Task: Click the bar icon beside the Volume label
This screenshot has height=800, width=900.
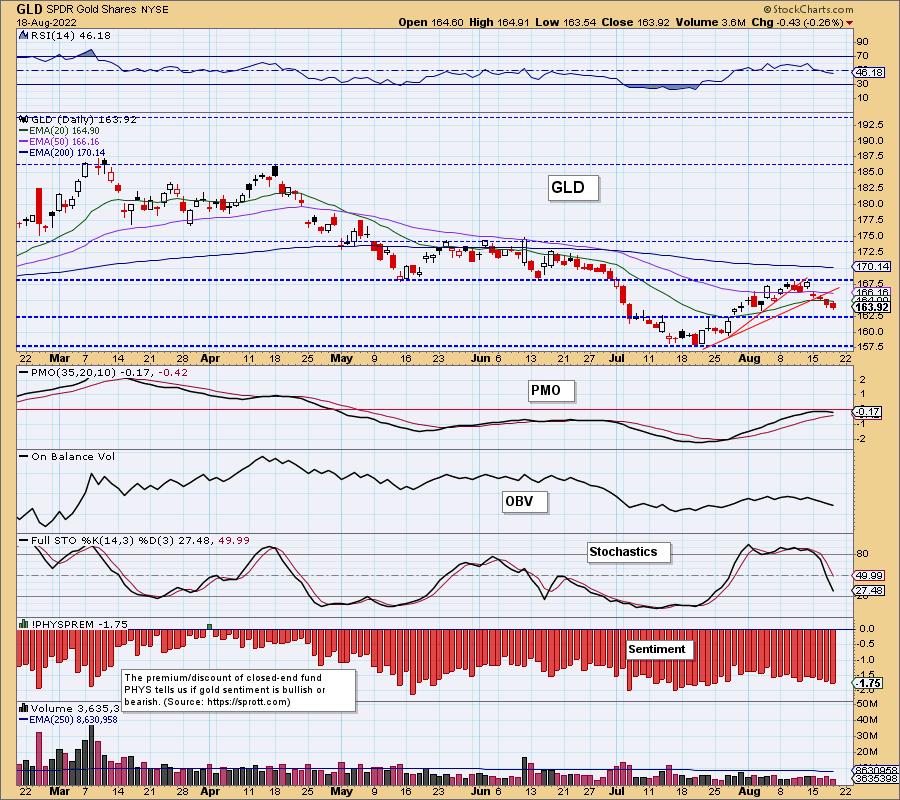Action: (24, 708)
